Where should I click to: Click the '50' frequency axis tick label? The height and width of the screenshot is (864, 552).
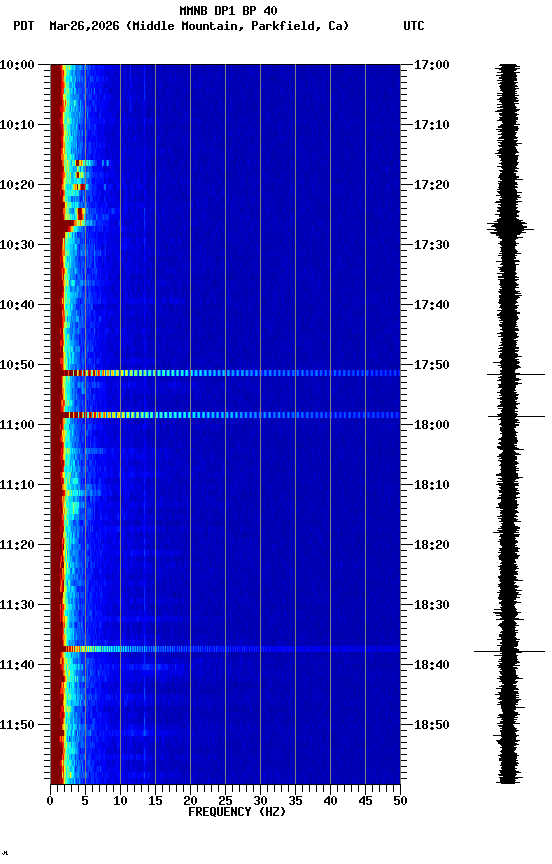(400, 801)
